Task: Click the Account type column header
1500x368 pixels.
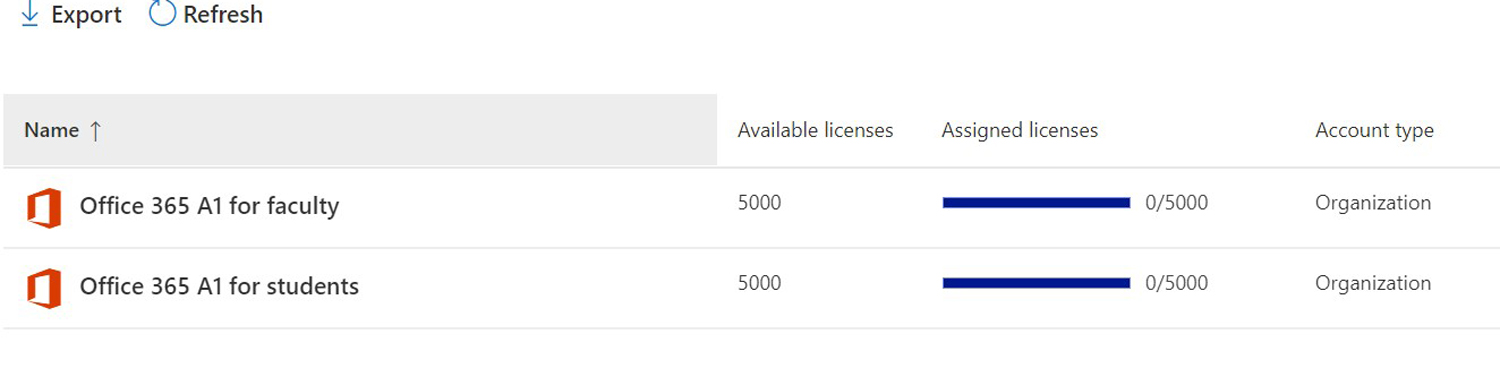Action: tap(1374, 130)
